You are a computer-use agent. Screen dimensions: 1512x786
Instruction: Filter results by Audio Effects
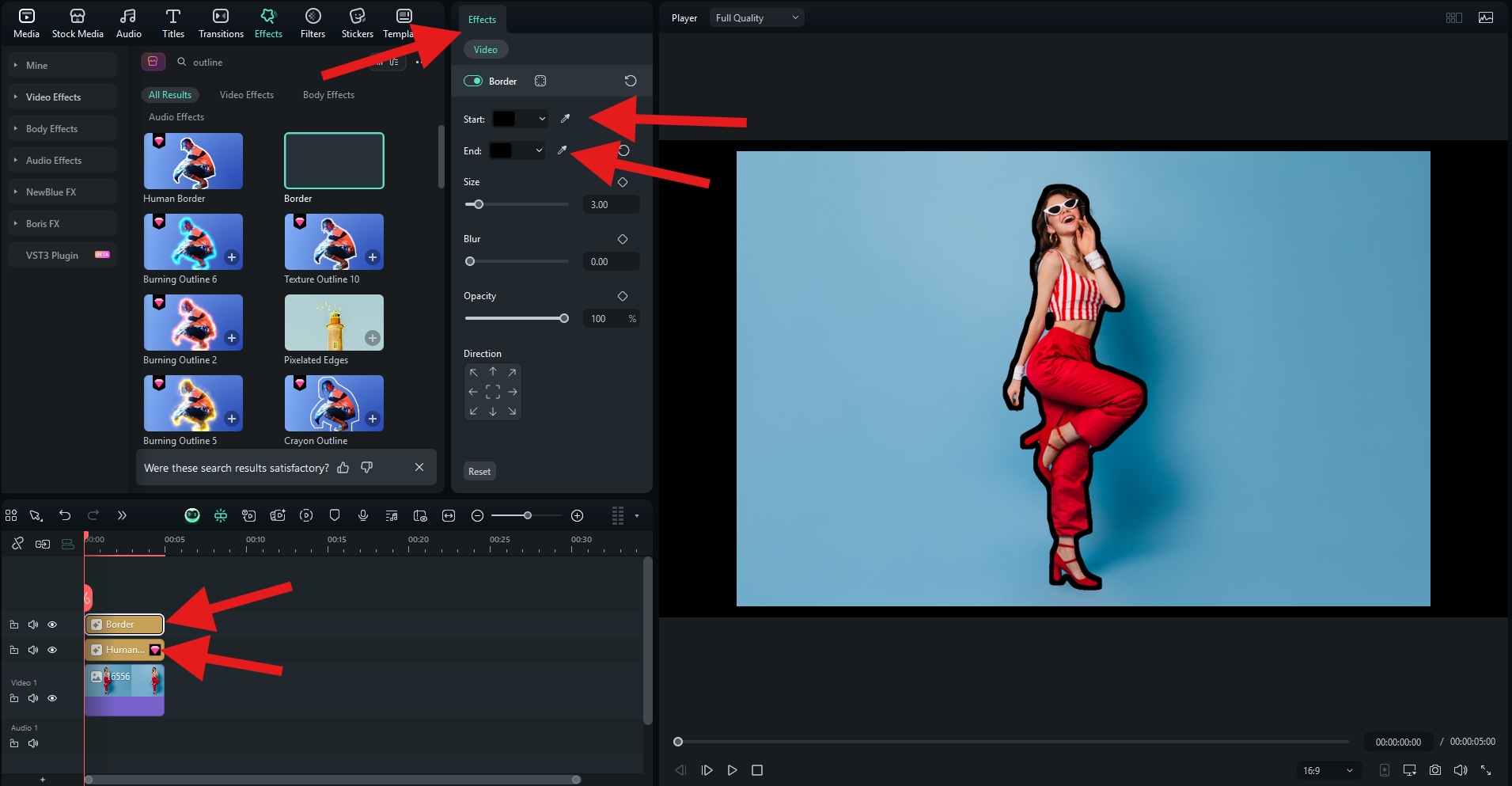point(176,117)
